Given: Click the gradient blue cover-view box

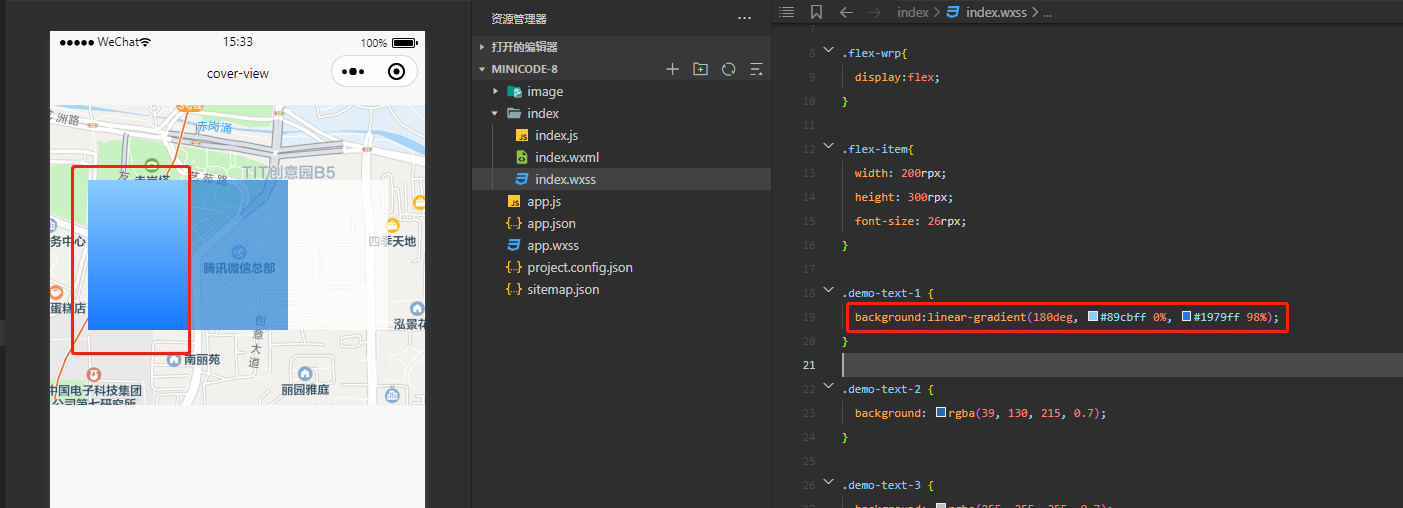Looking at the screenshot, I should (x=138, y=255).
